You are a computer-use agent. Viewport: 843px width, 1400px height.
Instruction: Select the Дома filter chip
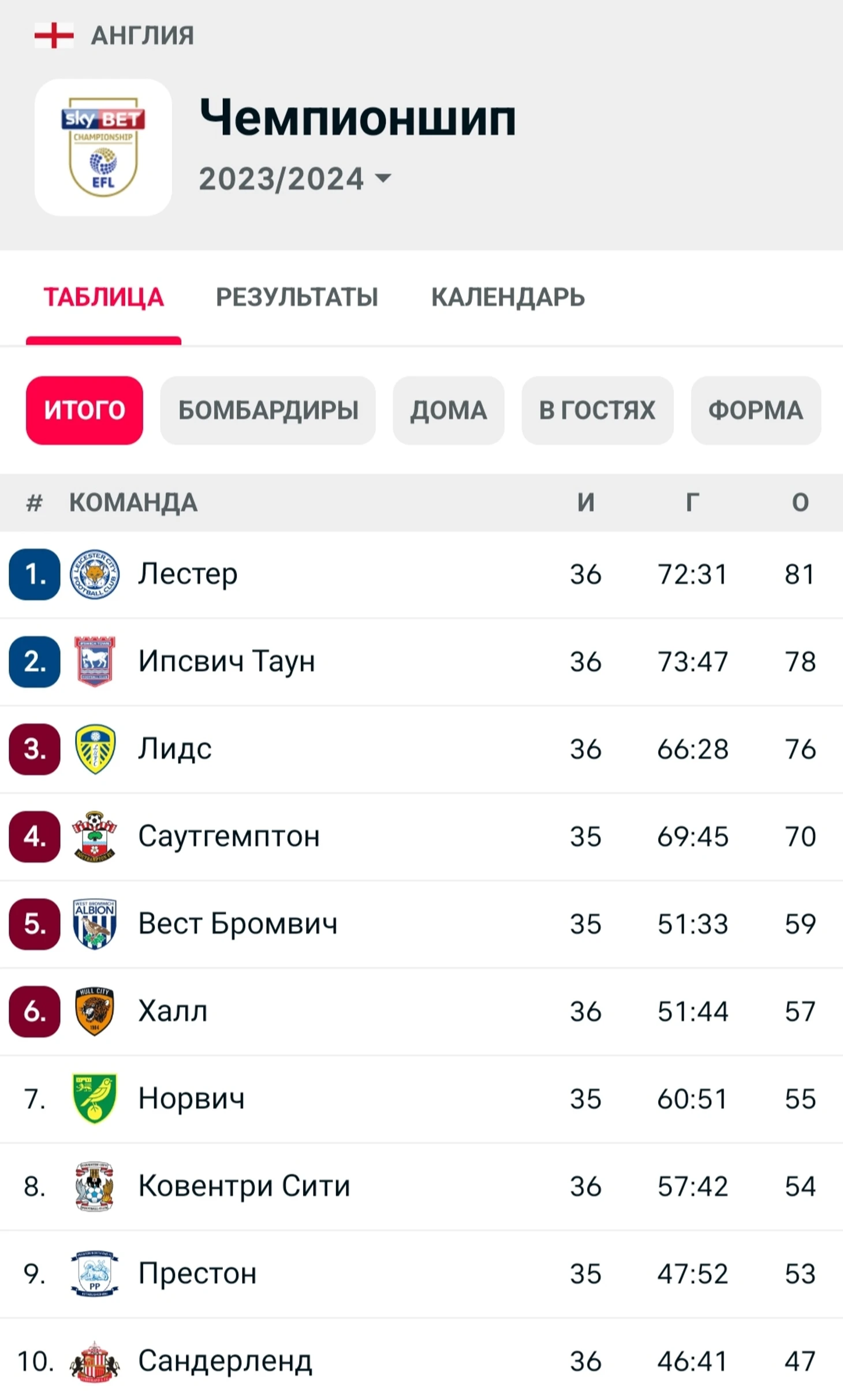click(x=448, y=410)
